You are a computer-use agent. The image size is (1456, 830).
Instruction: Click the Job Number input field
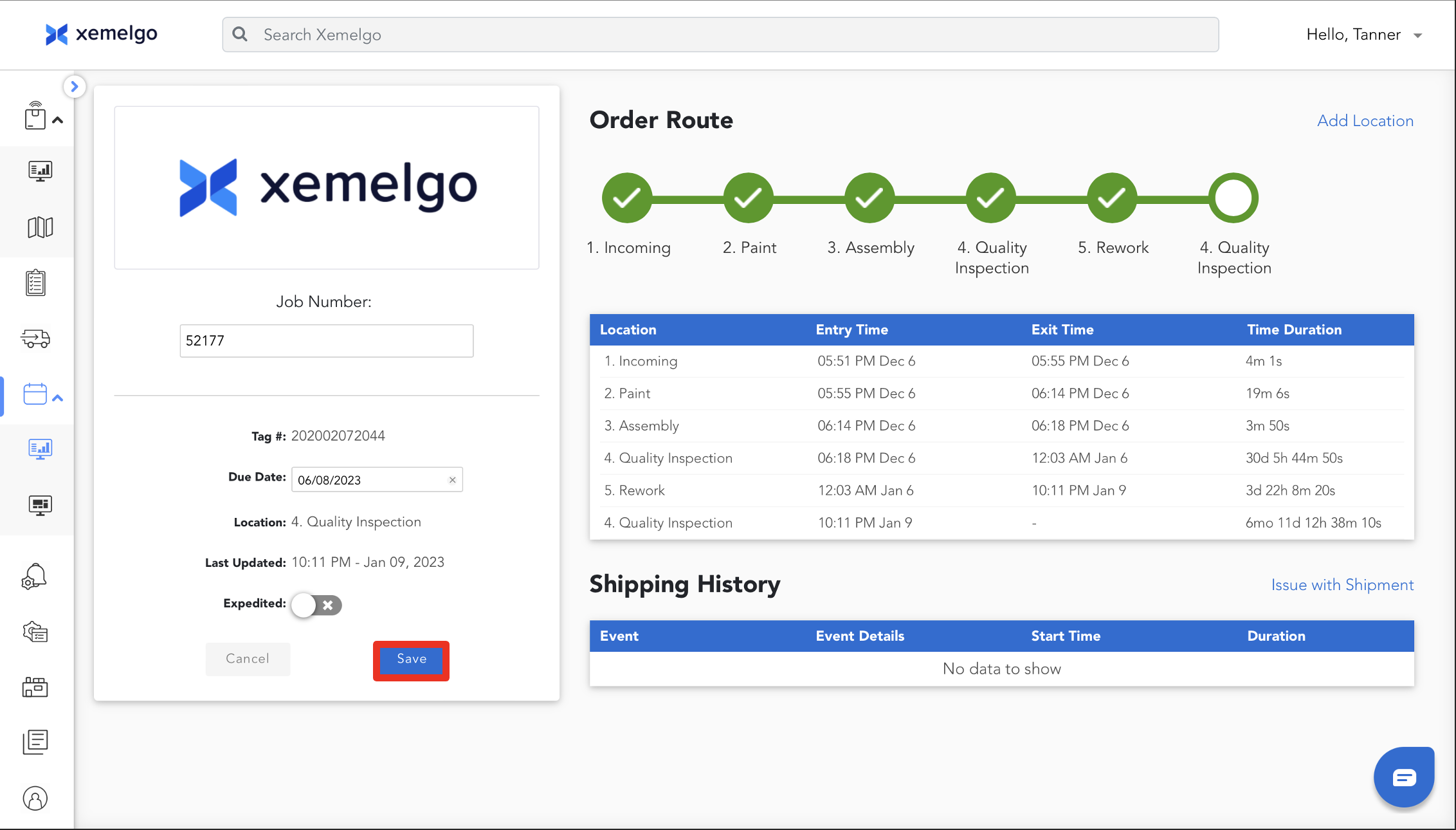pyautogui.click(x=327, y=341)
